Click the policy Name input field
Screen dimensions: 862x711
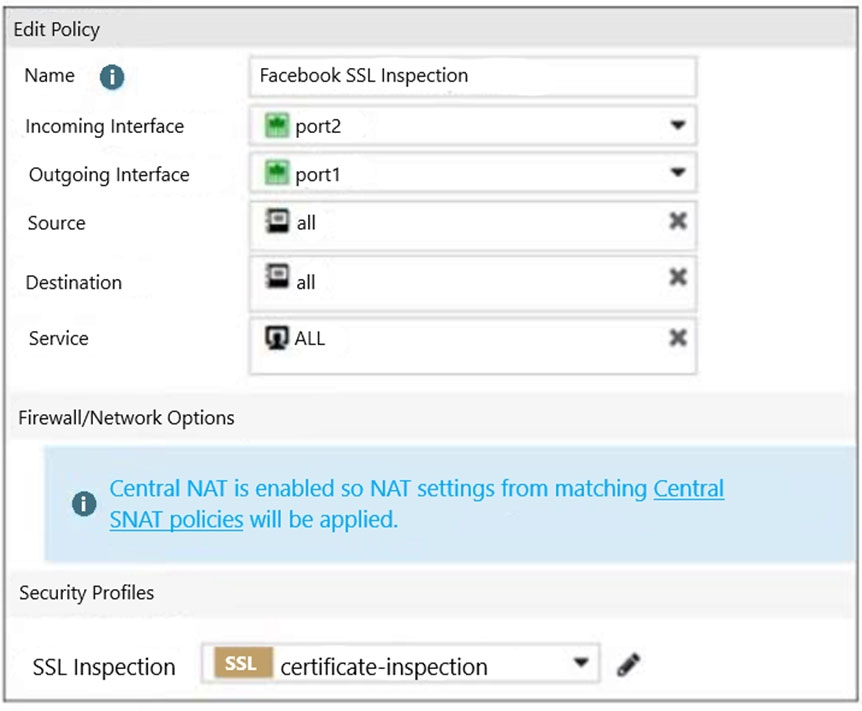473,76
